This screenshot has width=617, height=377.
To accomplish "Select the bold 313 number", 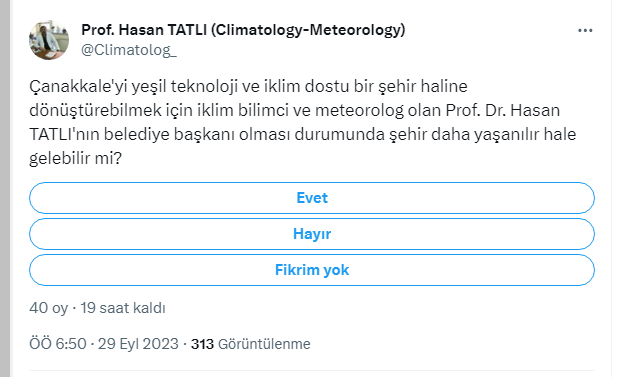I will coord(202,344).
